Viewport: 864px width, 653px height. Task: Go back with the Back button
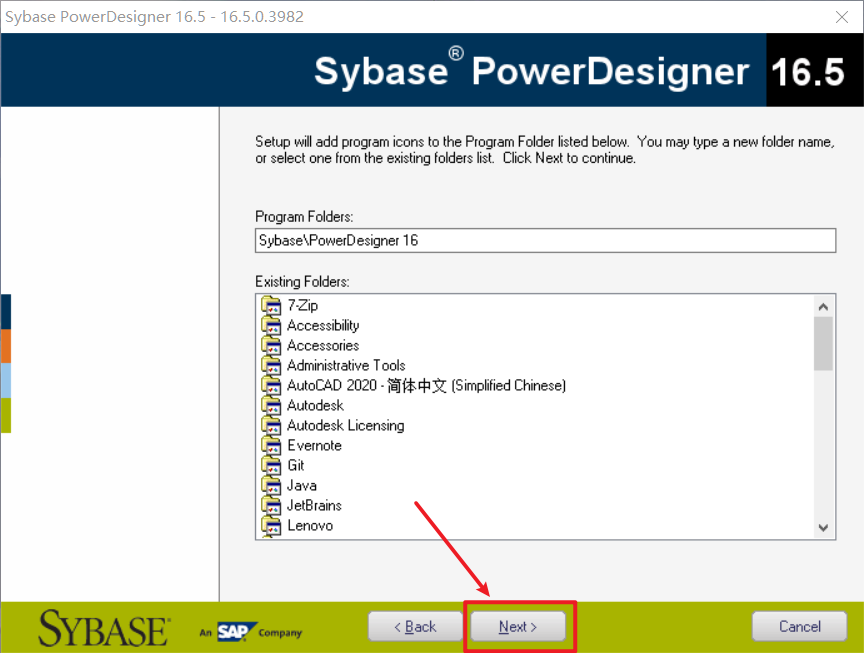(415, 627)
